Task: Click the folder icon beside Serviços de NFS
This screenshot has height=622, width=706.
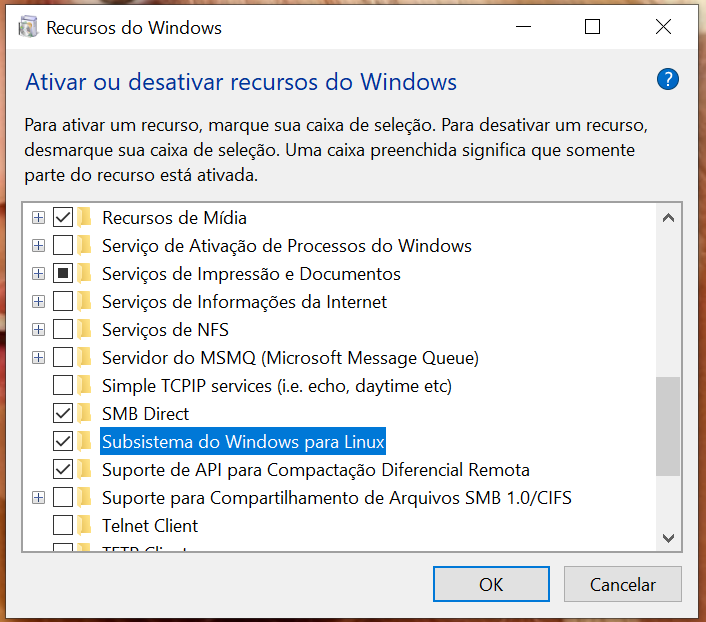Action: point(86,329)
